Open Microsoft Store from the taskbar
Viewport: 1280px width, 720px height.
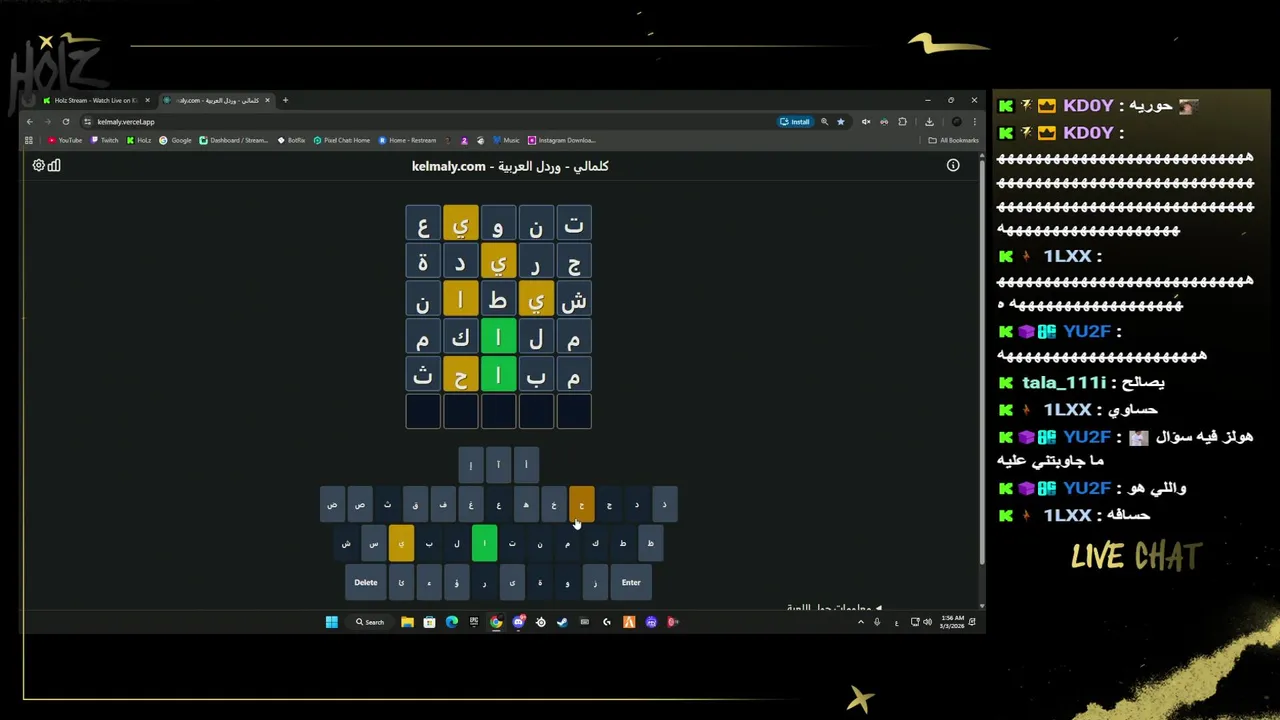pyautogui.click(x=429, y=622)
